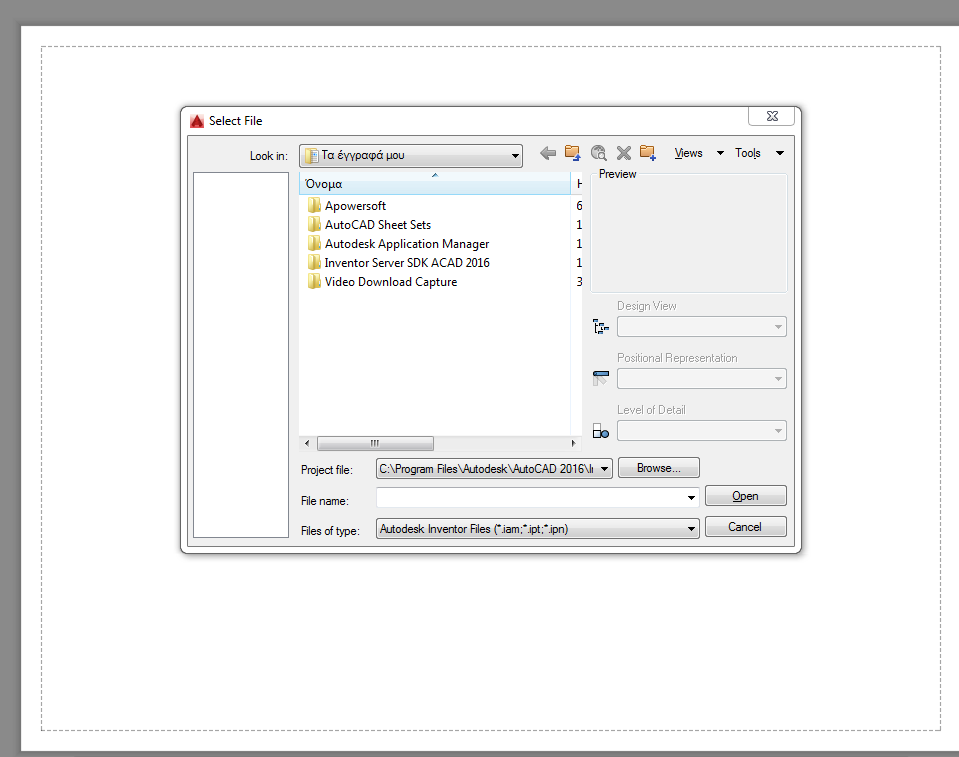The image size is (959, 757).
Task: Select the AutoCAD Sheet Sets folder name
Action: point(378,225)
